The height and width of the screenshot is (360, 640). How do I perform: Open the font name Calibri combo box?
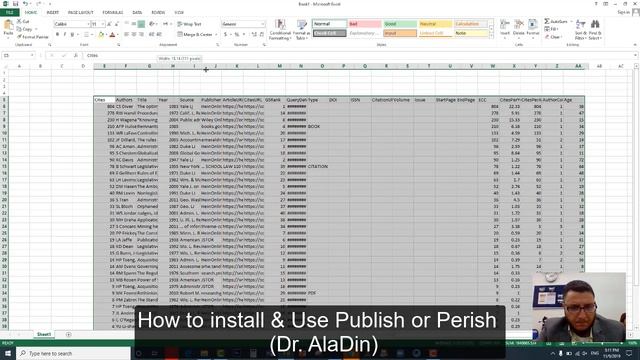(x=72, y=24)
